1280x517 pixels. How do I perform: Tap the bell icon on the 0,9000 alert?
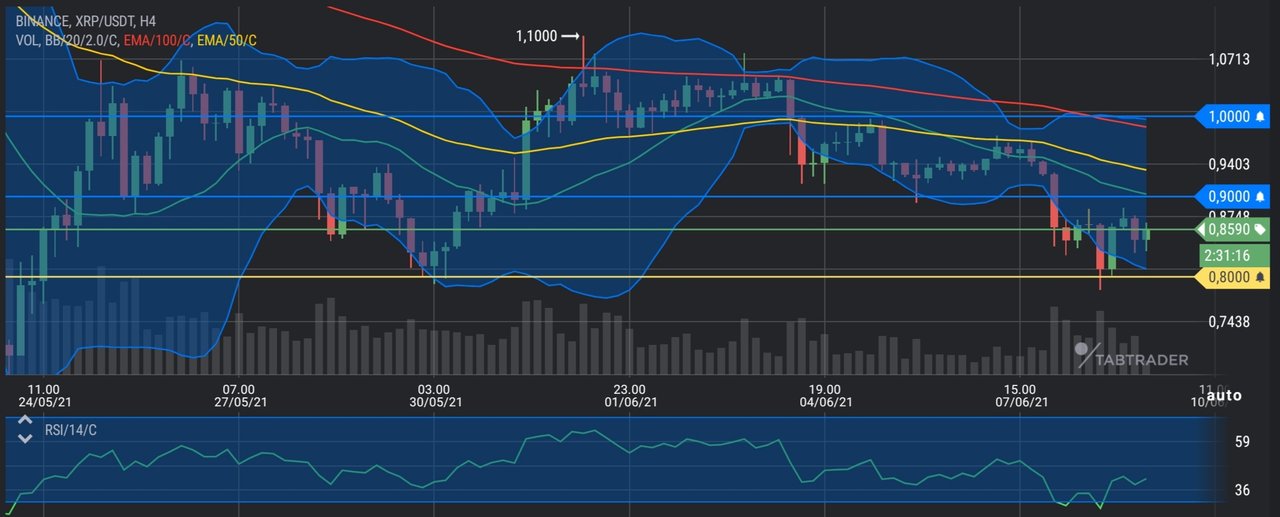(x=1260, y=196)
